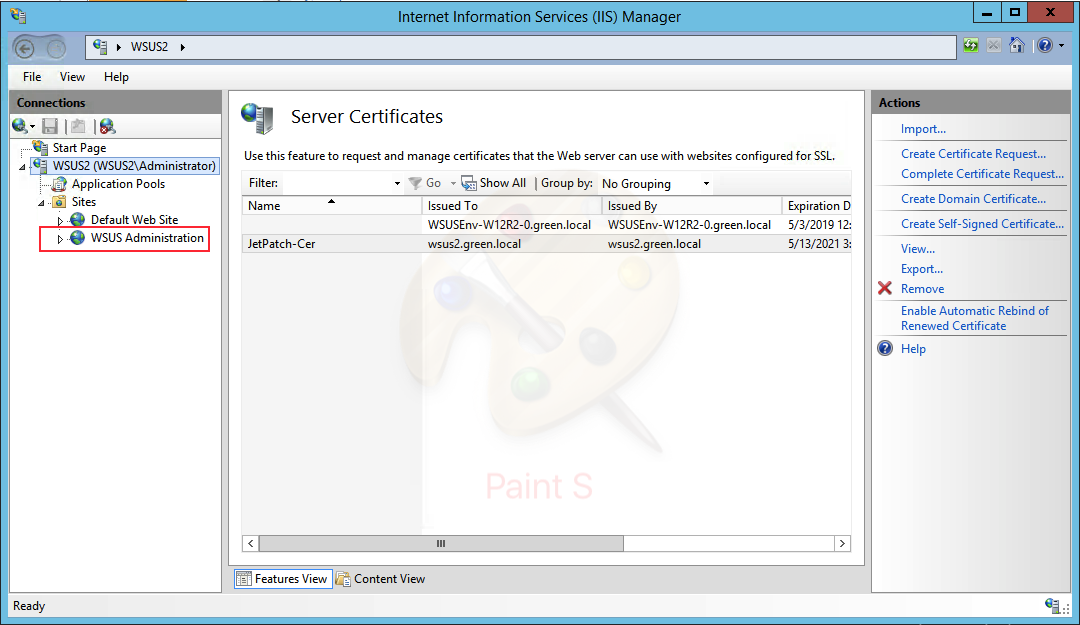
Task: Open the Go button dropdown arrow
Action: point(453,183)
